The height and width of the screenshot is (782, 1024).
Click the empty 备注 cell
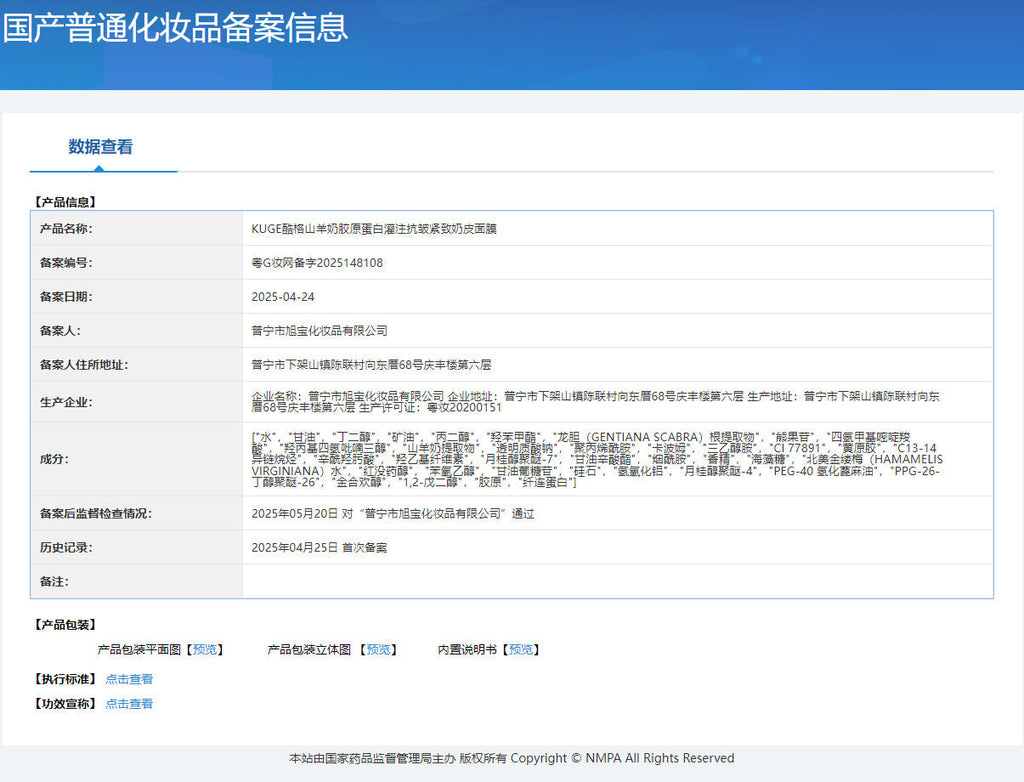[617, 581]
